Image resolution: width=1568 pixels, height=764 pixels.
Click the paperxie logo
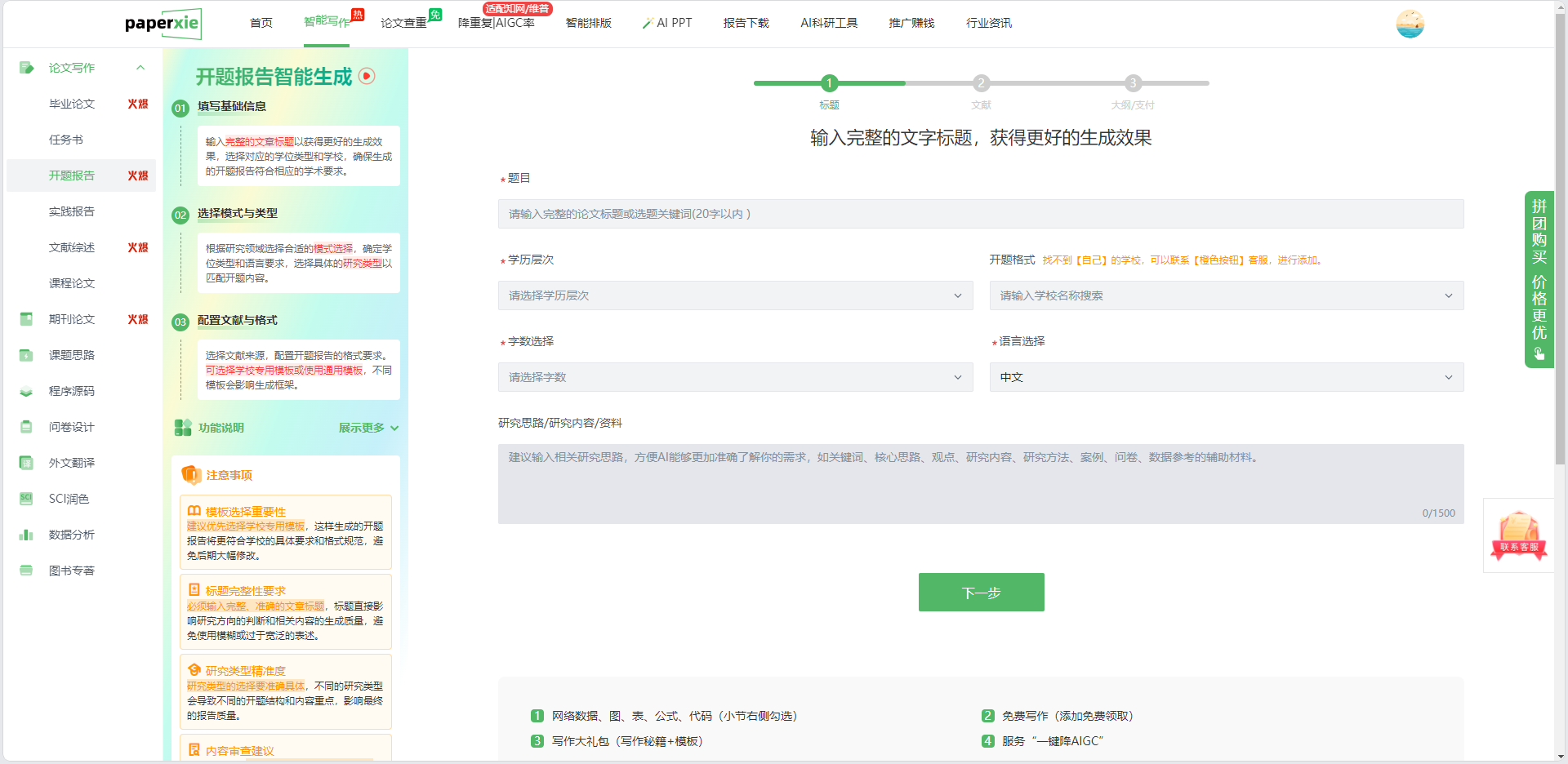[x=163, y=24]
